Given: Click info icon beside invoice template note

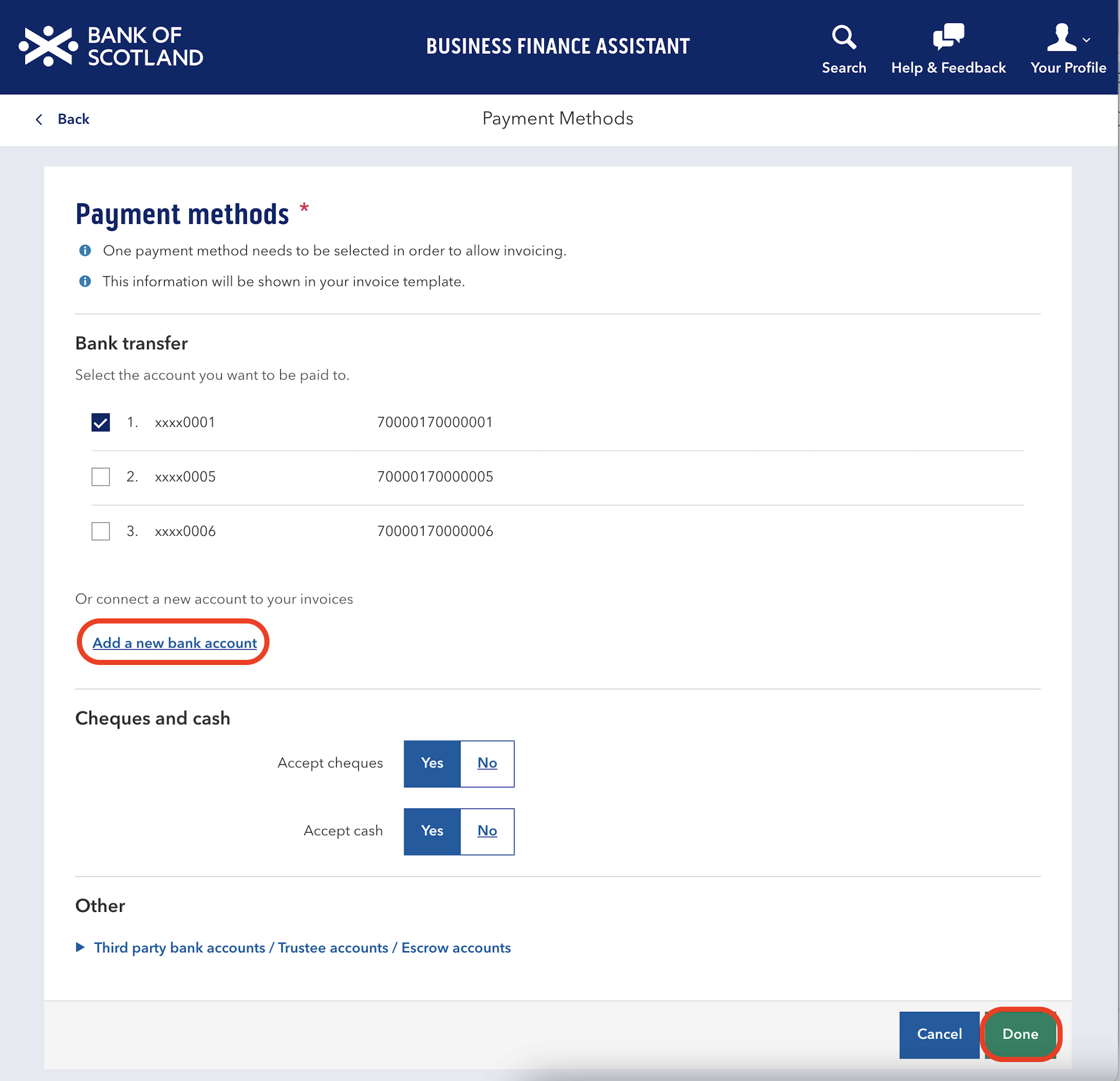Looking at the screenshot, I should pyautogui.click(x=85, y=282).
